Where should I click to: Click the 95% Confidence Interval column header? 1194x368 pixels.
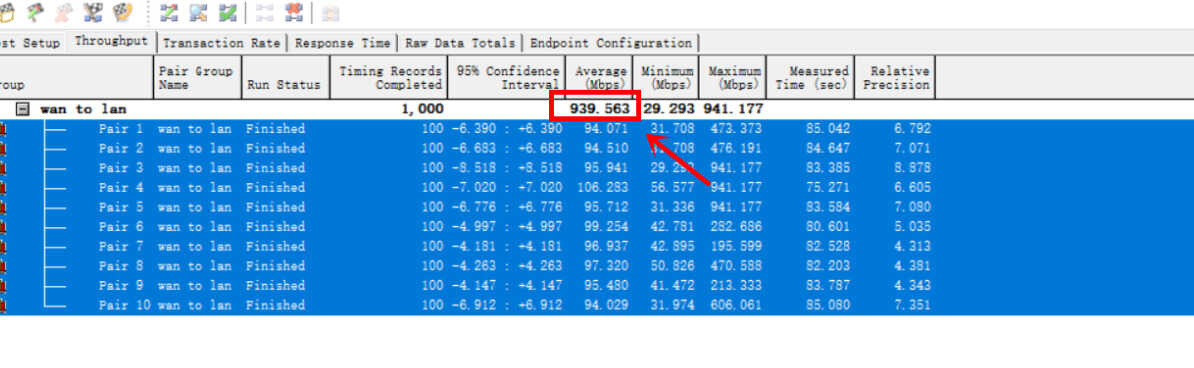(506, 77)
